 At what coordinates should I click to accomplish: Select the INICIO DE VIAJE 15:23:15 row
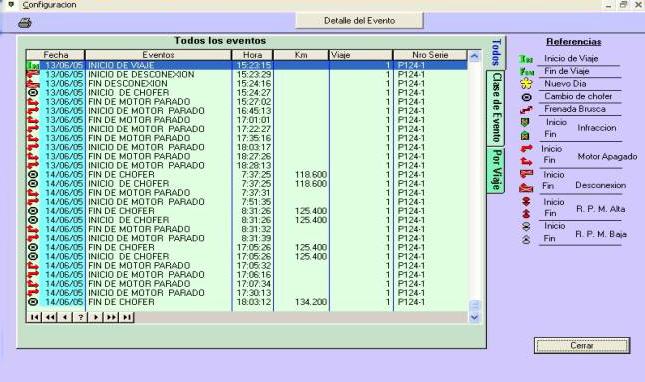[x=247, y=65]
